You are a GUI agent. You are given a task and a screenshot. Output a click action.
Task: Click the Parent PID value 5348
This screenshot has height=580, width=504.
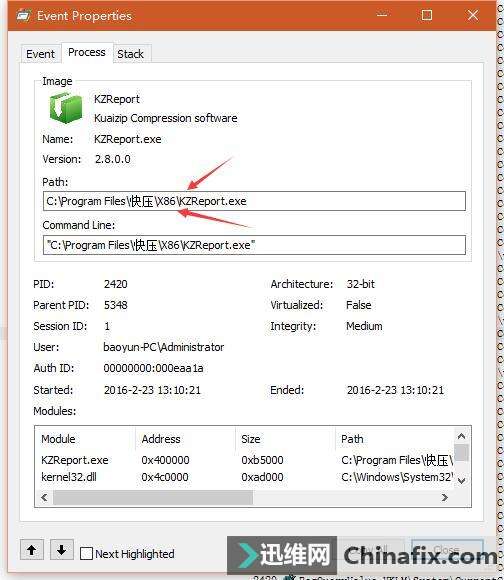coord(116,305)
